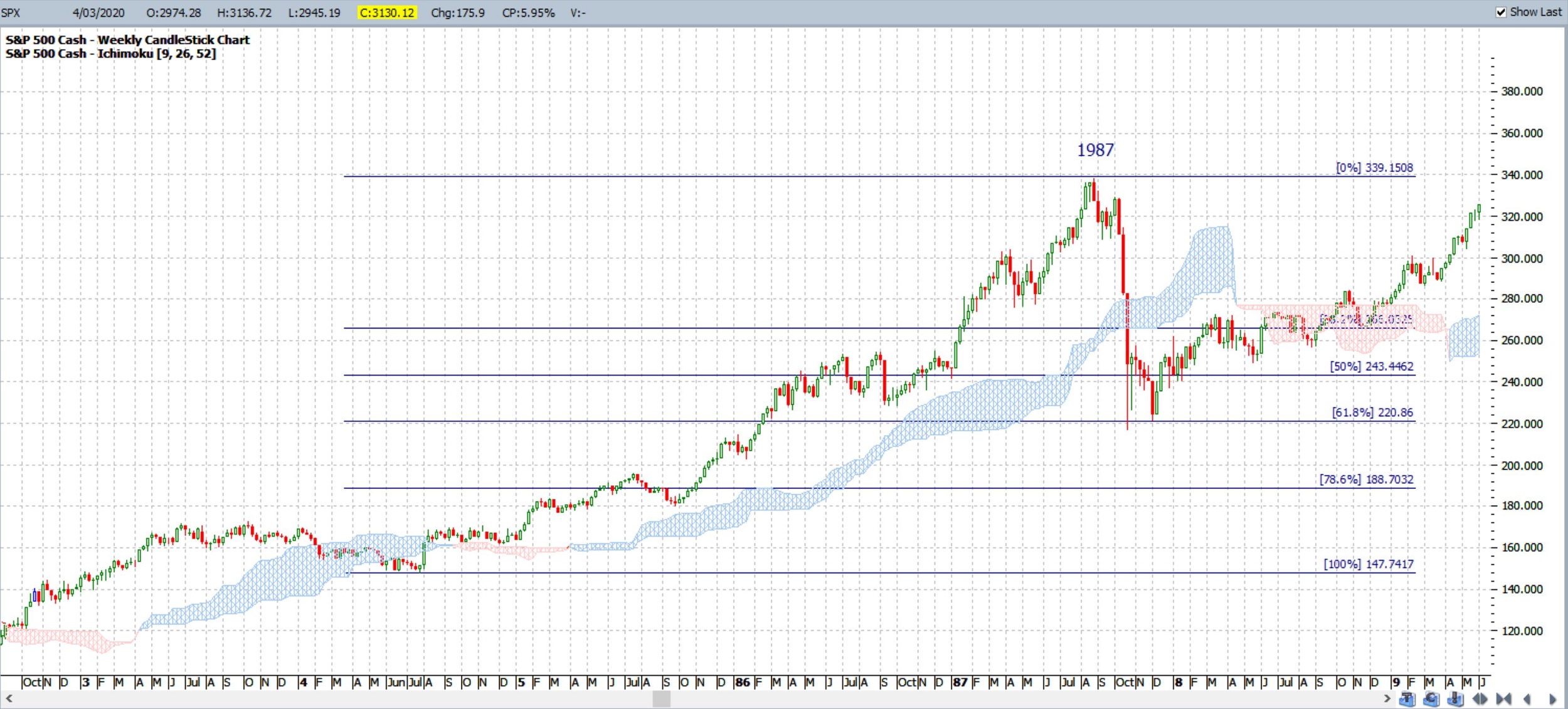Click the SPX symbol label

pos(11,13)
